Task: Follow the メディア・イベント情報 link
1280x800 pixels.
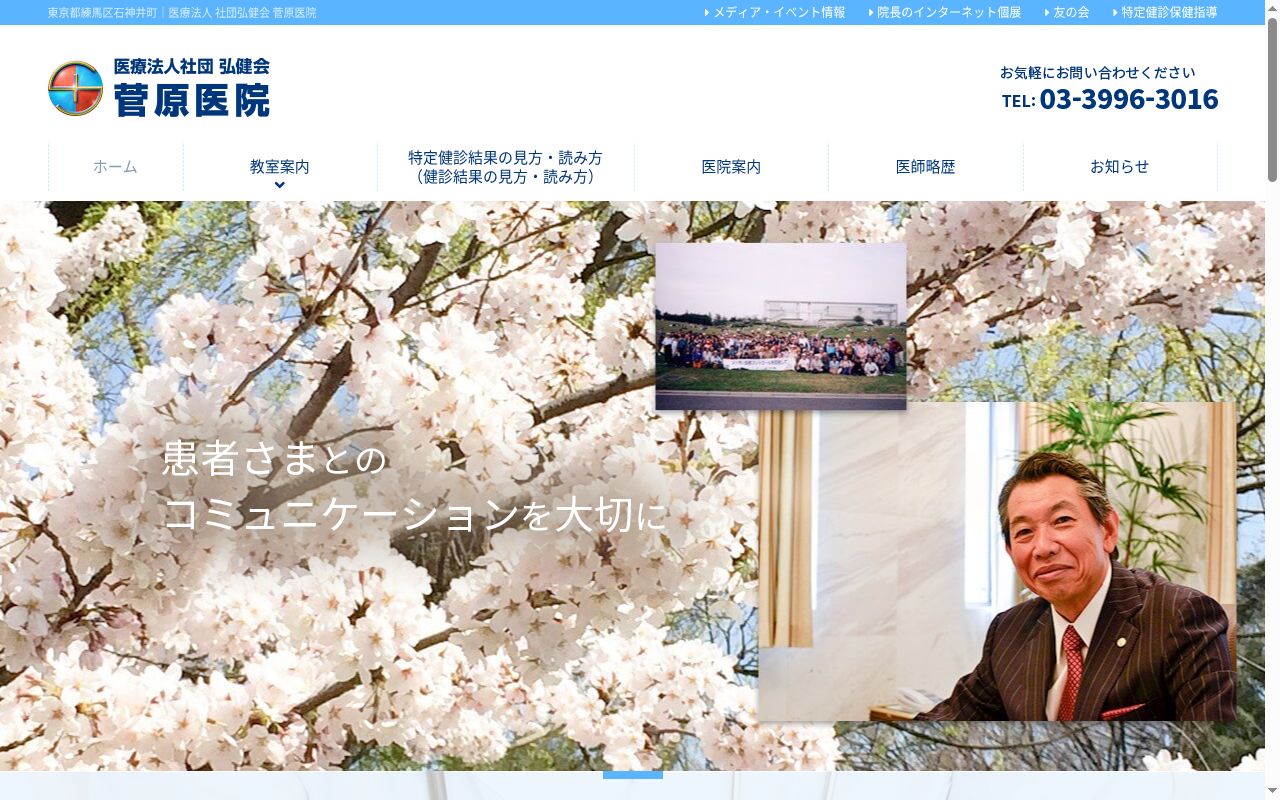Action: [x=775, y=12]
